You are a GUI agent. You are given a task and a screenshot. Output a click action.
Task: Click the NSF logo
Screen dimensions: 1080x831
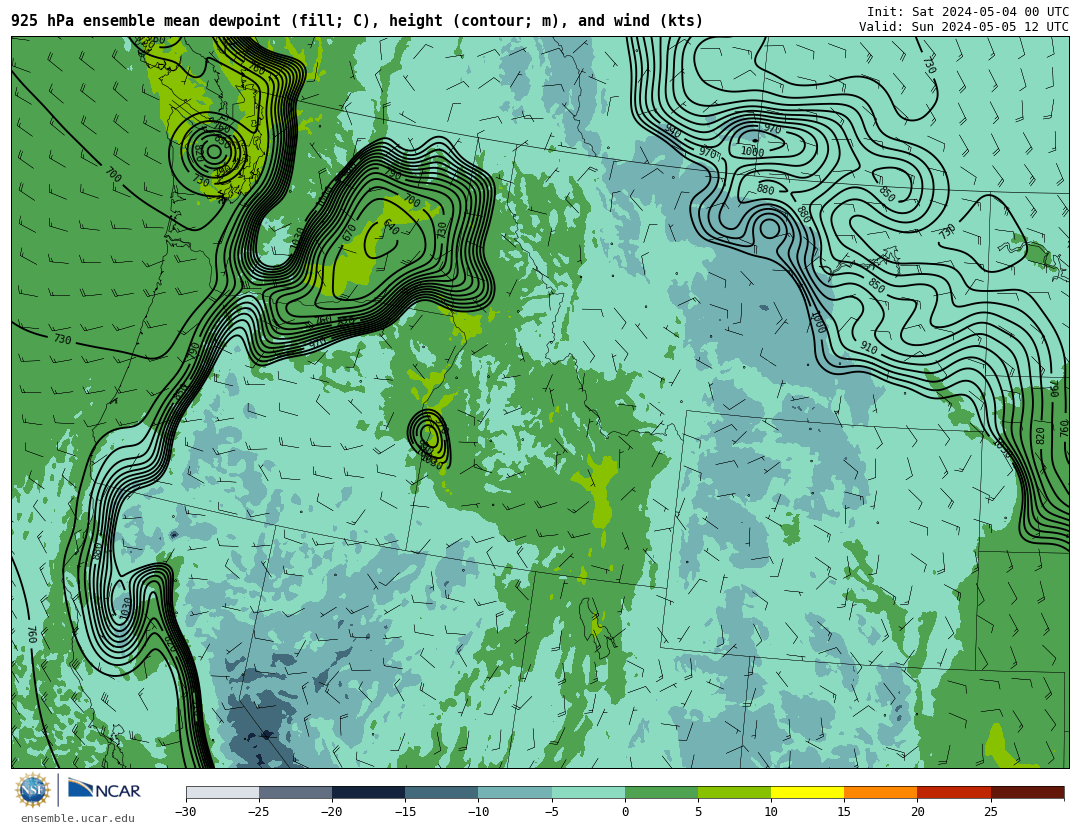click(x=32, y=790)
